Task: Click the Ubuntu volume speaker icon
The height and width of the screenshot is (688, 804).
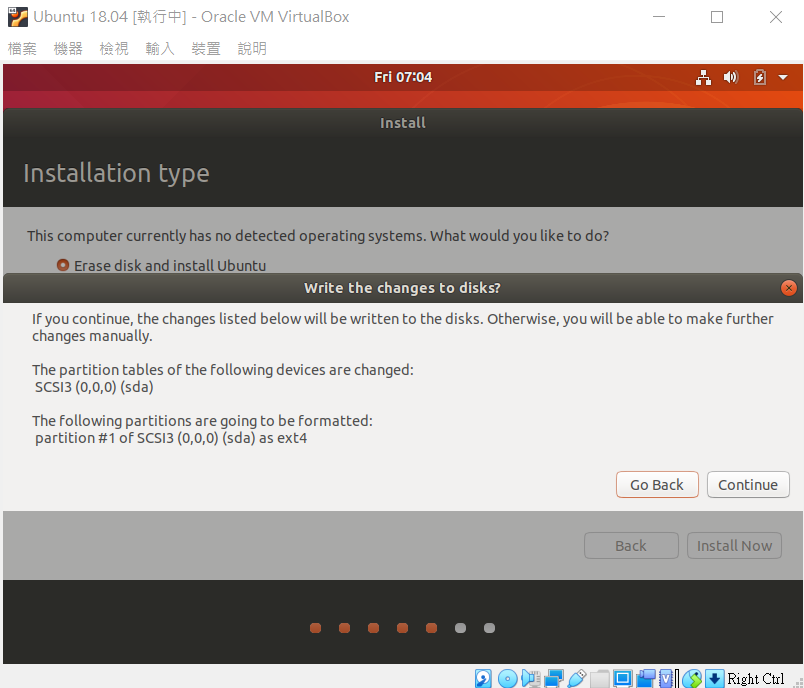Action: 731,77
